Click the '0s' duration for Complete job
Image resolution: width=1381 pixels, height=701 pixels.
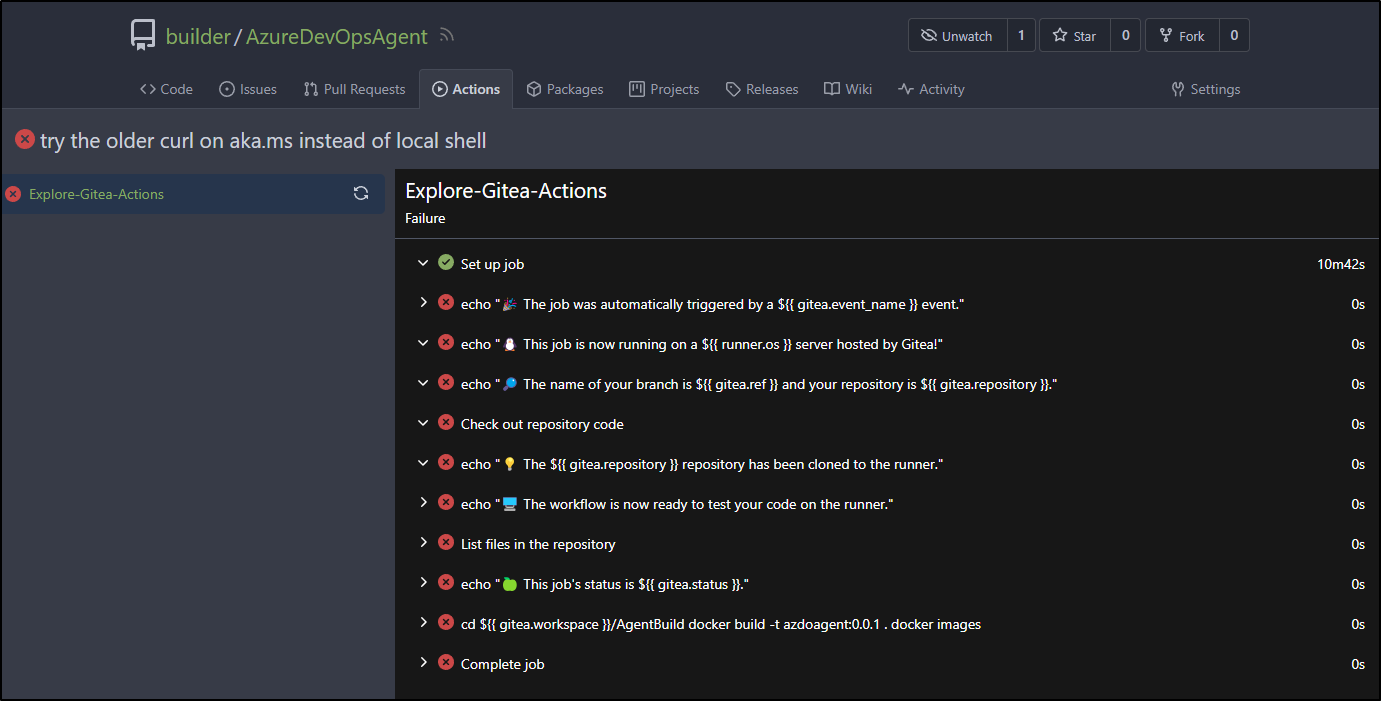[1358, 664]
